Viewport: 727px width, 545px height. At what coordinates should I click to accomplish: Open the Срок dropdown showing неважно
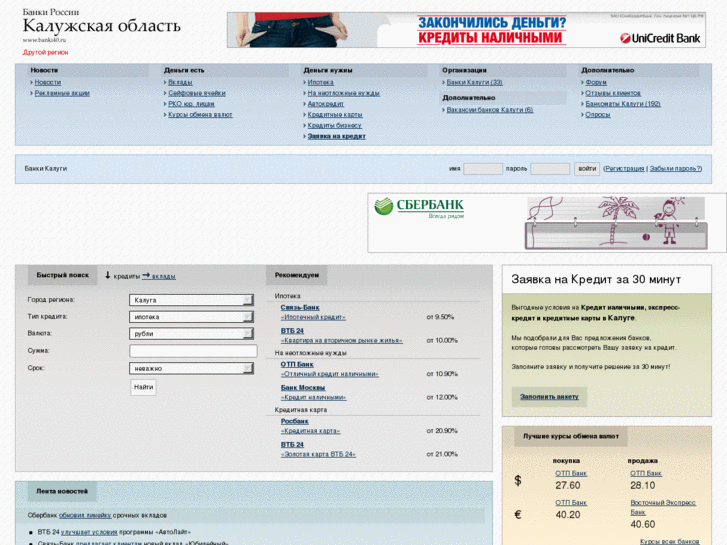point(191,368)
